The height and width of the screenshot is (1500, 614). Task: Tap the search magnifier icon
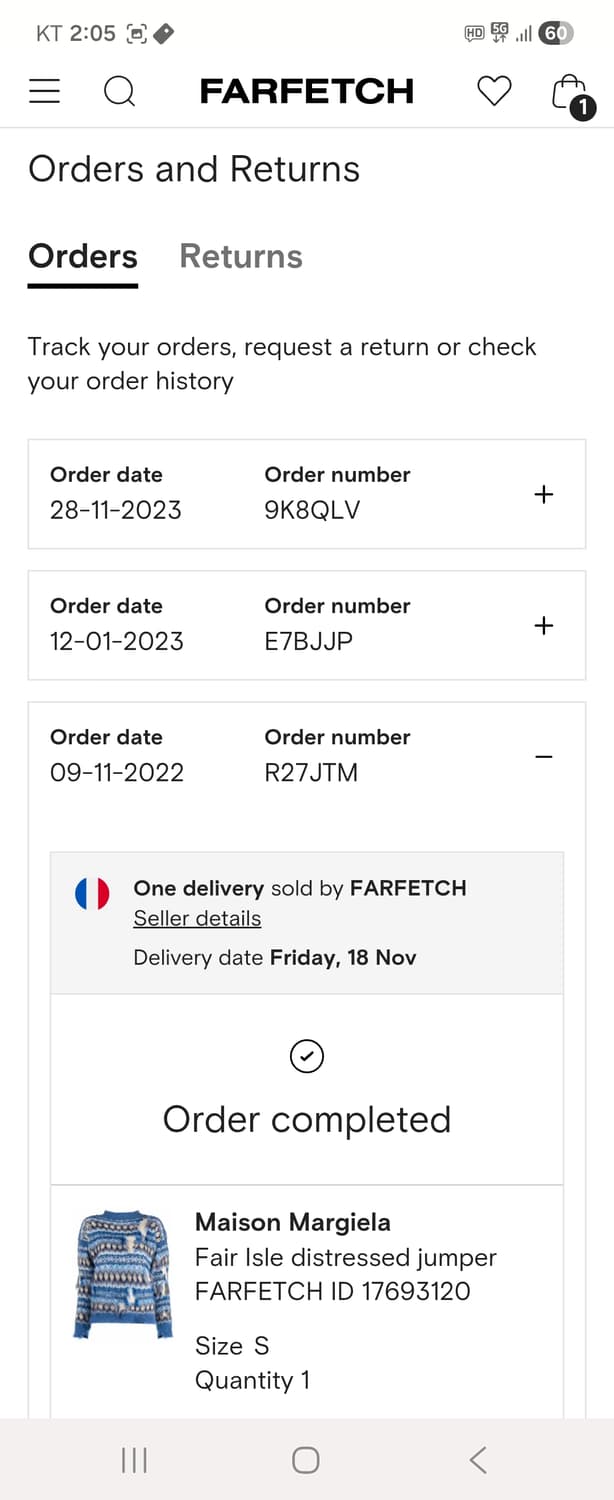point(119,92)
